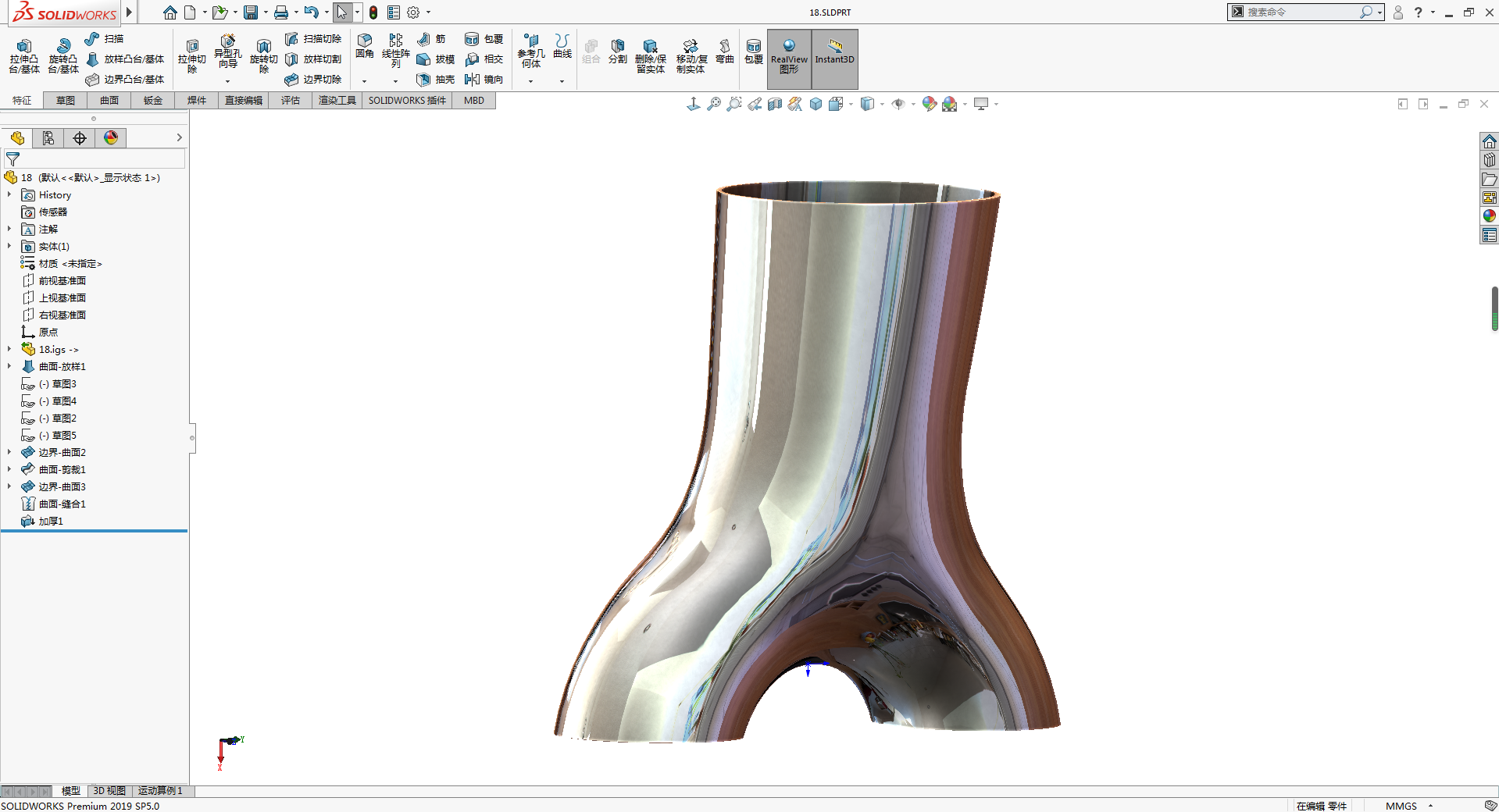Open the Hide/Show Items eye icon
The height and width of the screenshot is (812, 1499).
pyautogui.click(x=898, y=104)
